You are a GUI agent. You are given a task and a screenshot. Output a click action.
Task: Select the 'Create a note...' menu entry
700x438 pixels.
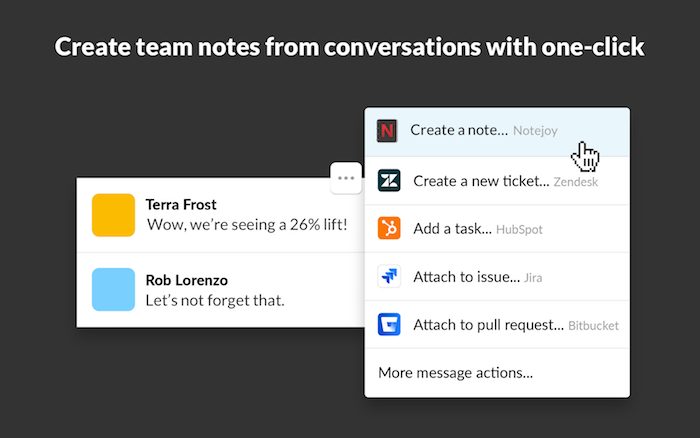(497, 132)
